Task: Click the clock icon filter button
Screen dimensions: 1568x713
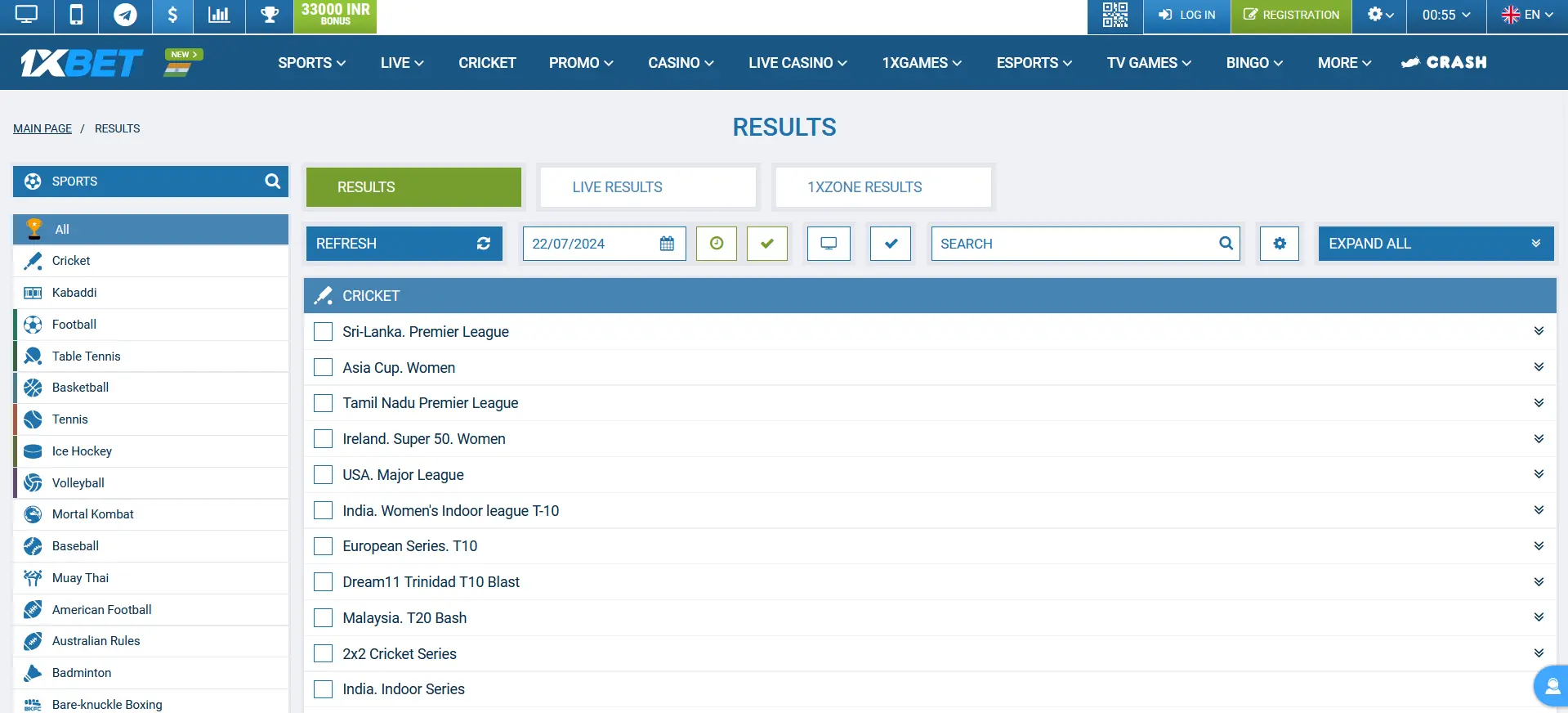Action: point(717,244)
